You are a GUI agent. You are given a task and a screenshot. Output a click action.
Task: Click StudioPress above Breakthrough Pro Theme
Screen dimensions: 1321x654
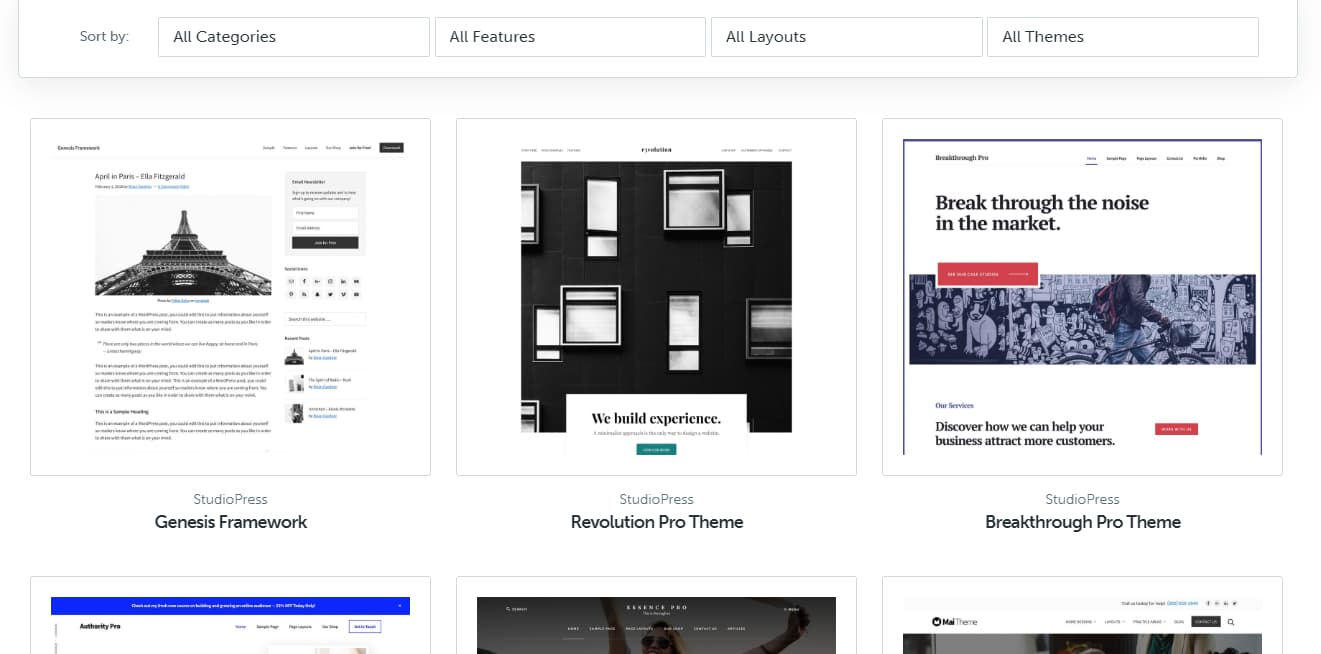pyautogui.click(x=1083, y=498)
